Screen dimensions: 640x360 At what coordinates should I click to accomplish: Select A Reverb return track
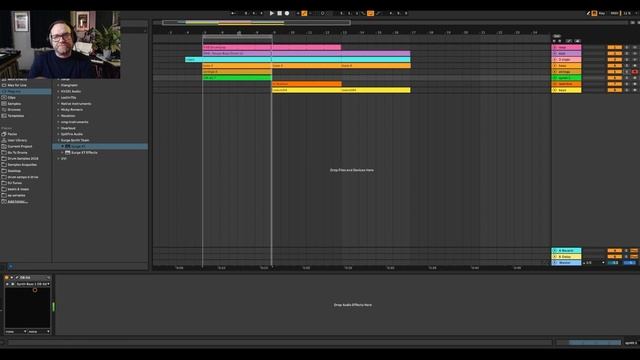tap(567, 251)
